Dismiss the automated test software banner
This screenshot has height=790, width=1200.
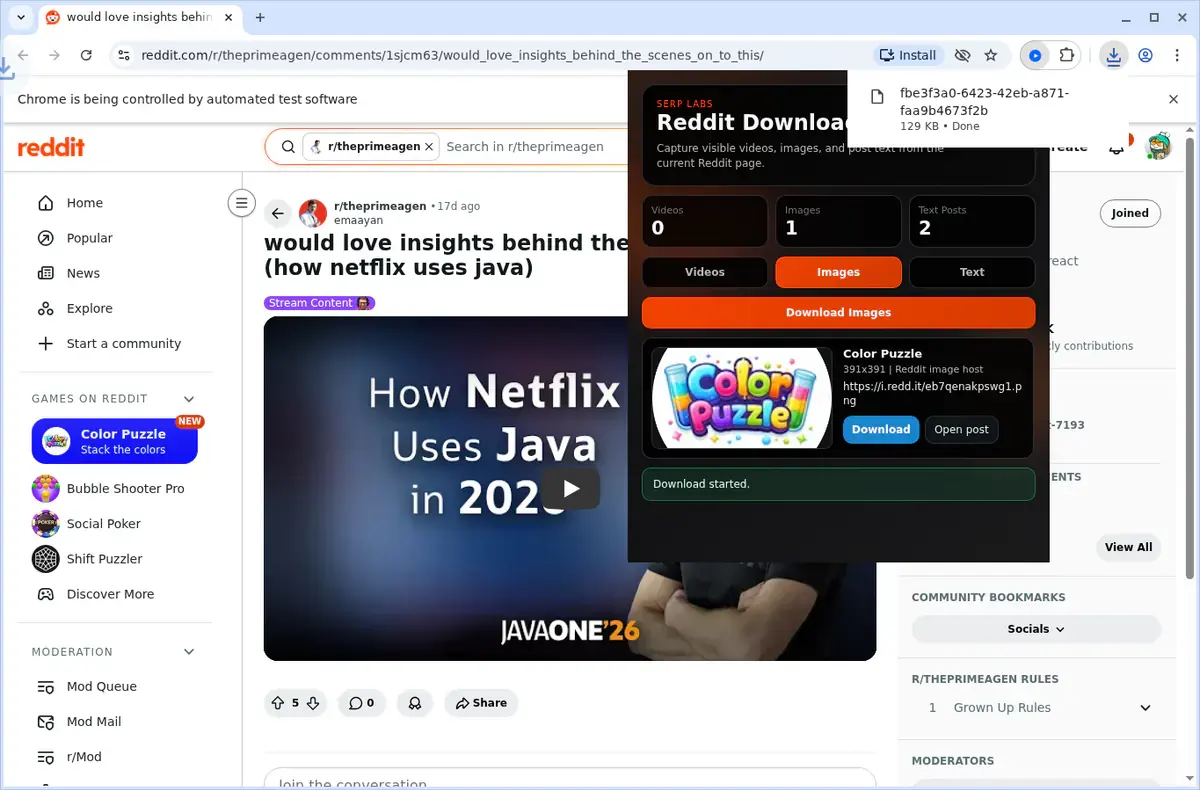[x=1174, y=99]
